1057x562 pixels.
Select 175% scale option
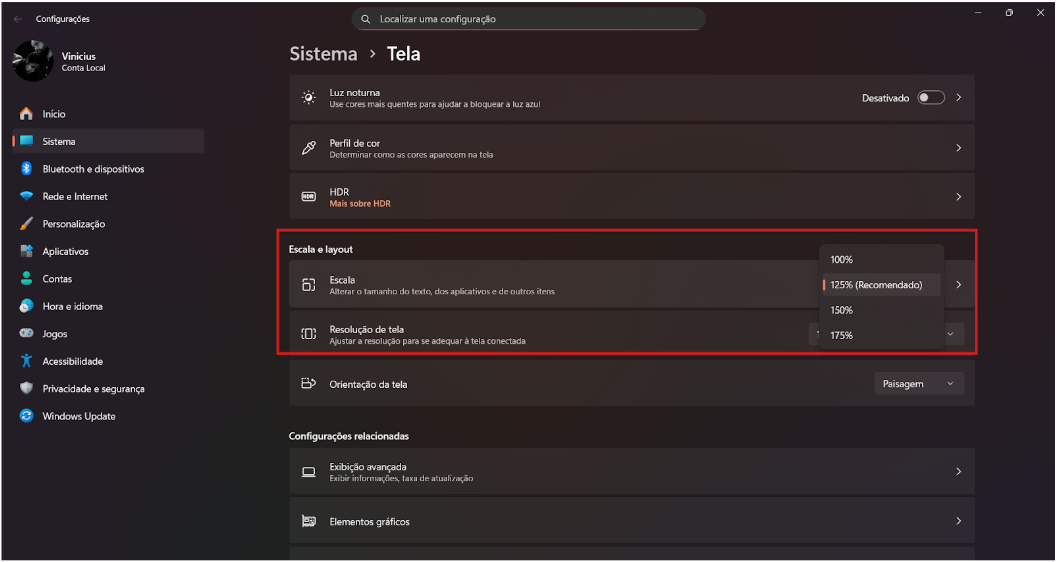pos(842,335)
